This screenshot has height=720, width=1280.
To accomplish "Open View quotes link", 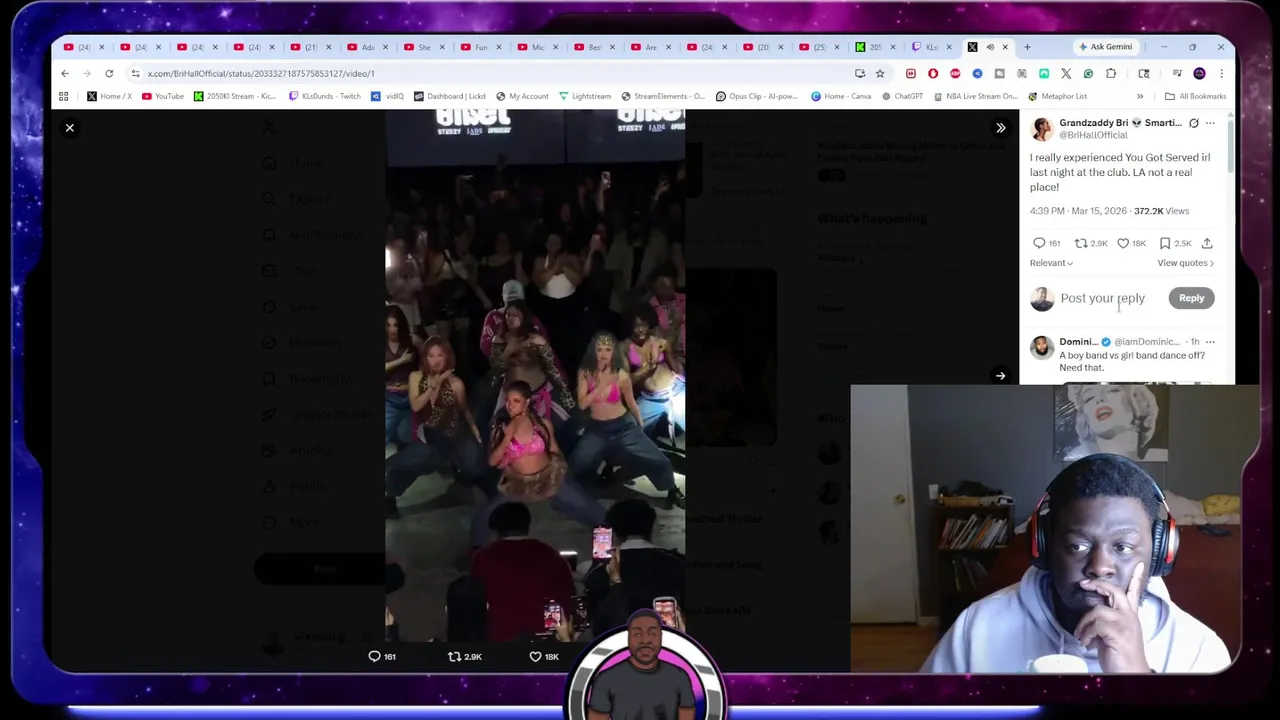I will pyautogui.click(x=1186, y=263).
